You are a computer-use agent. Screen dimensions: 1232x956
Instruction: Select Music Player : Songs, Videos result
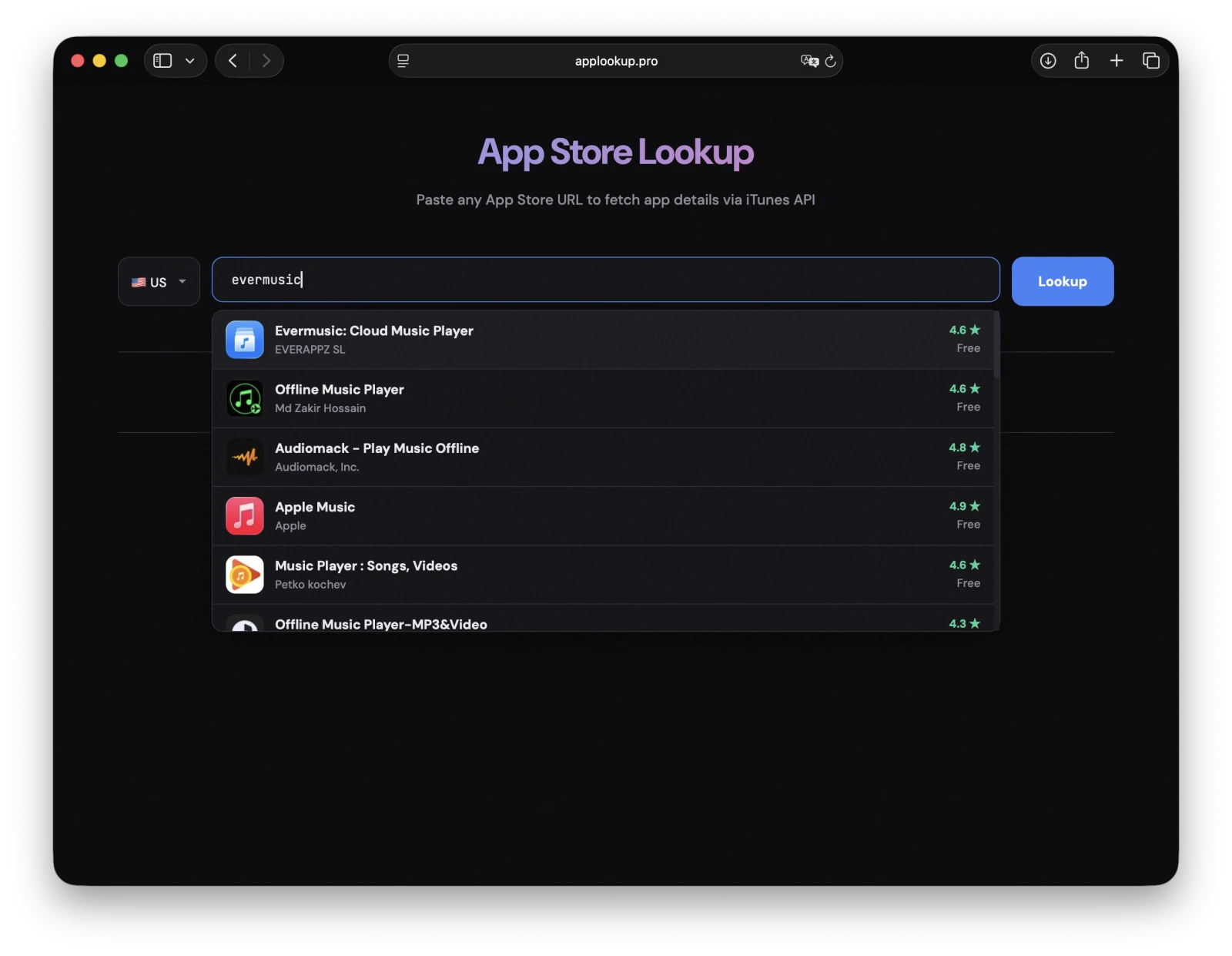(603, 575)
